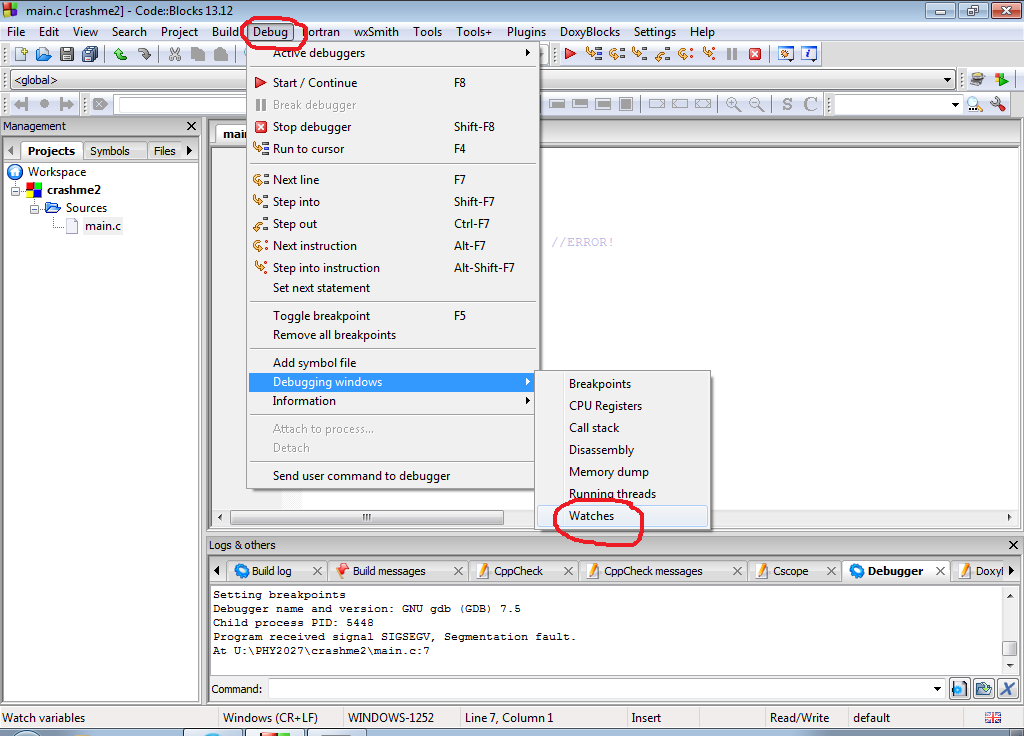Load debugger command script from file icon
Viewport: 1024px width, 736px height.
pos(984,689)
